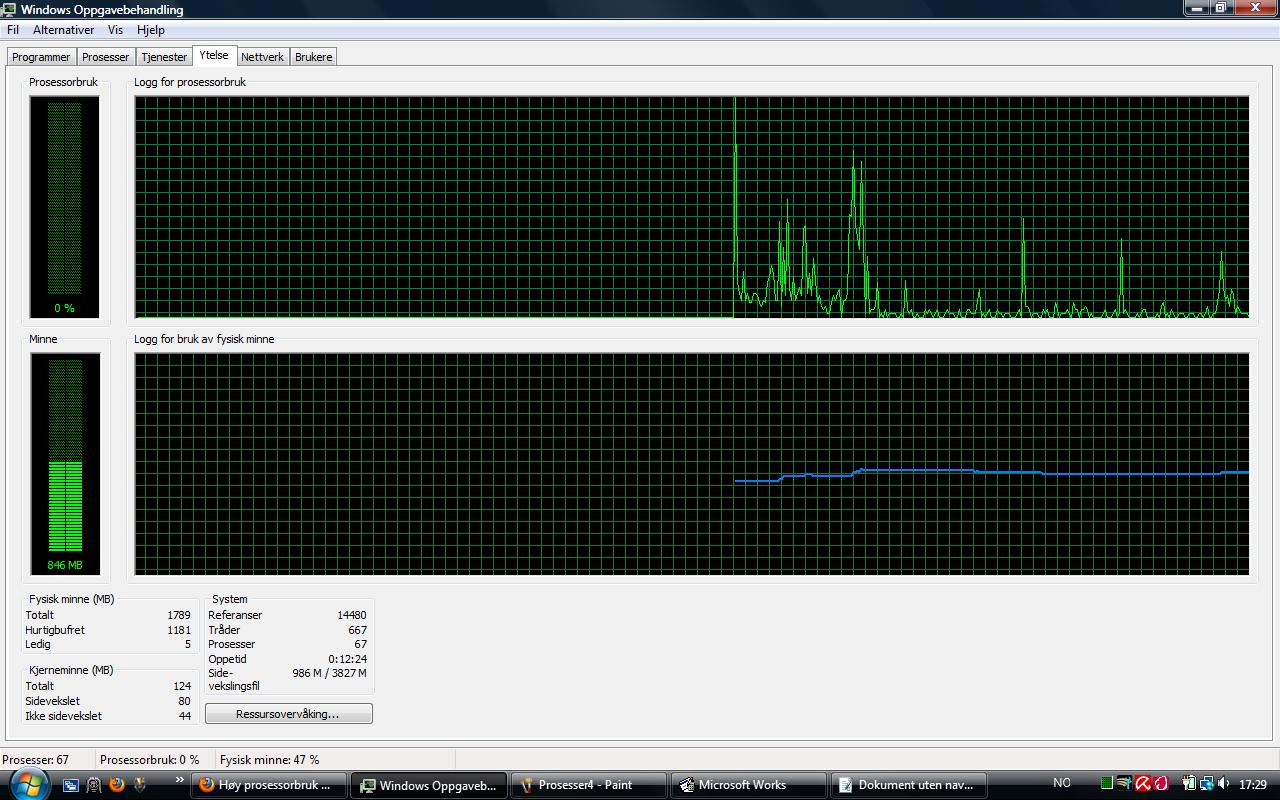Click the Referanser value 14480

tap(352, 615)
